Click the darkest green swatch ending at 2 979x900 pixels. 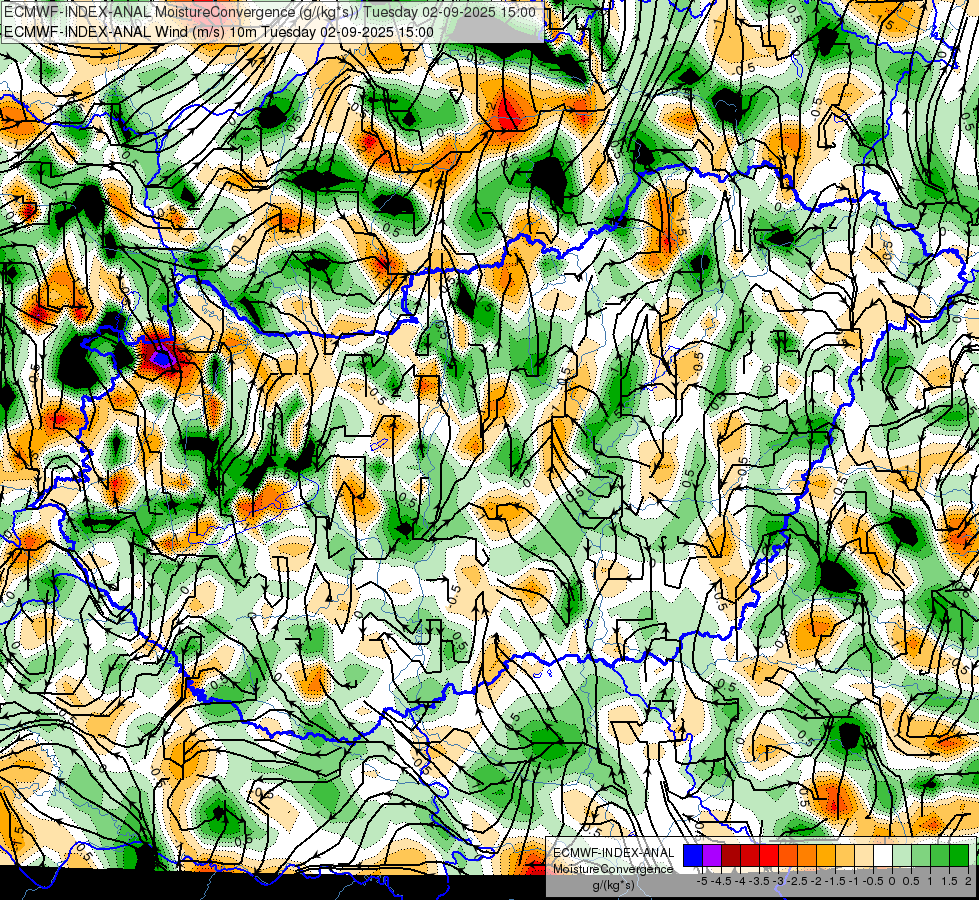coord(959,856)
